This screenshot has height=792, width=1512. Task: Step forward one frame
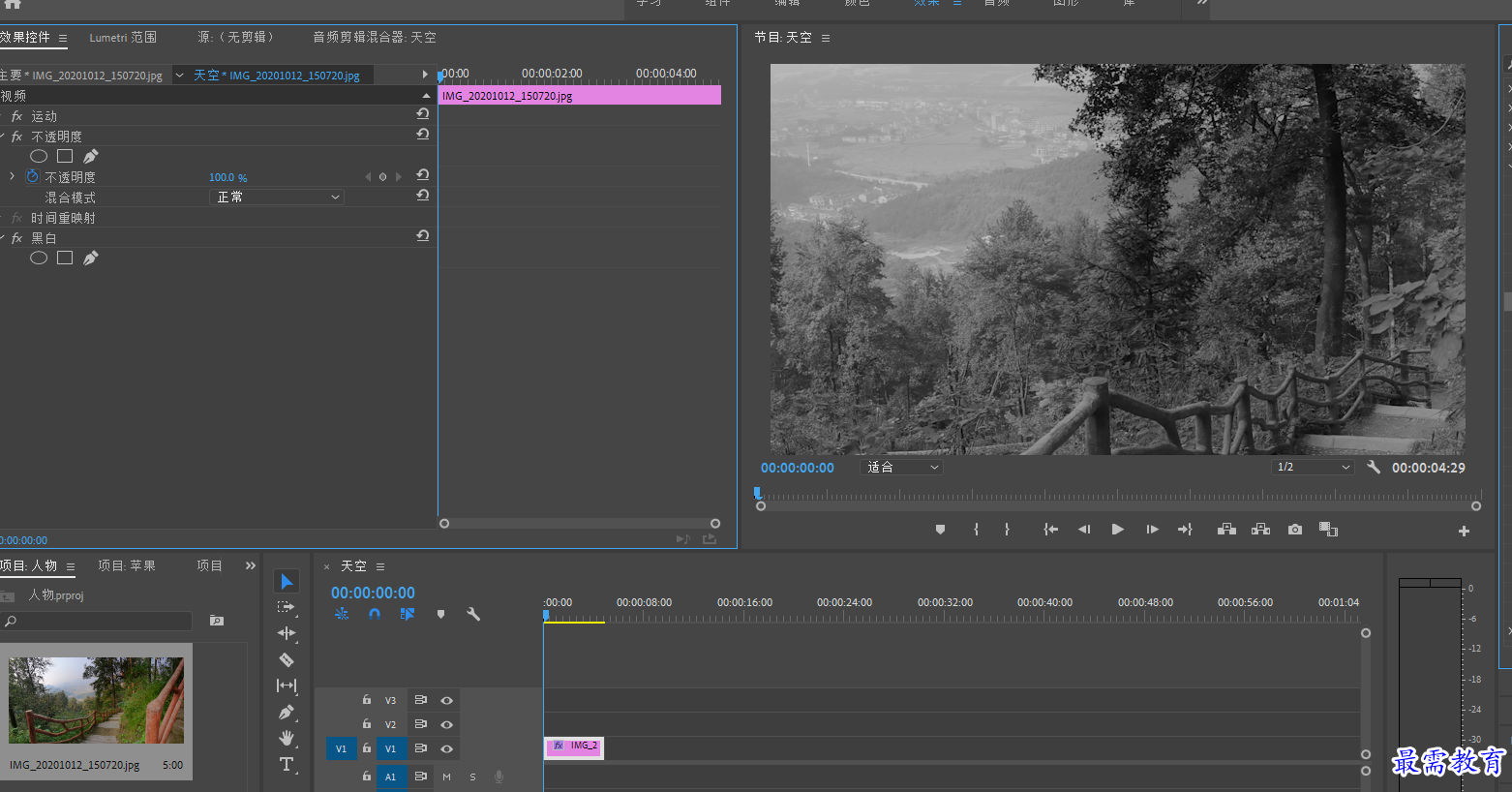[1152, 530]
